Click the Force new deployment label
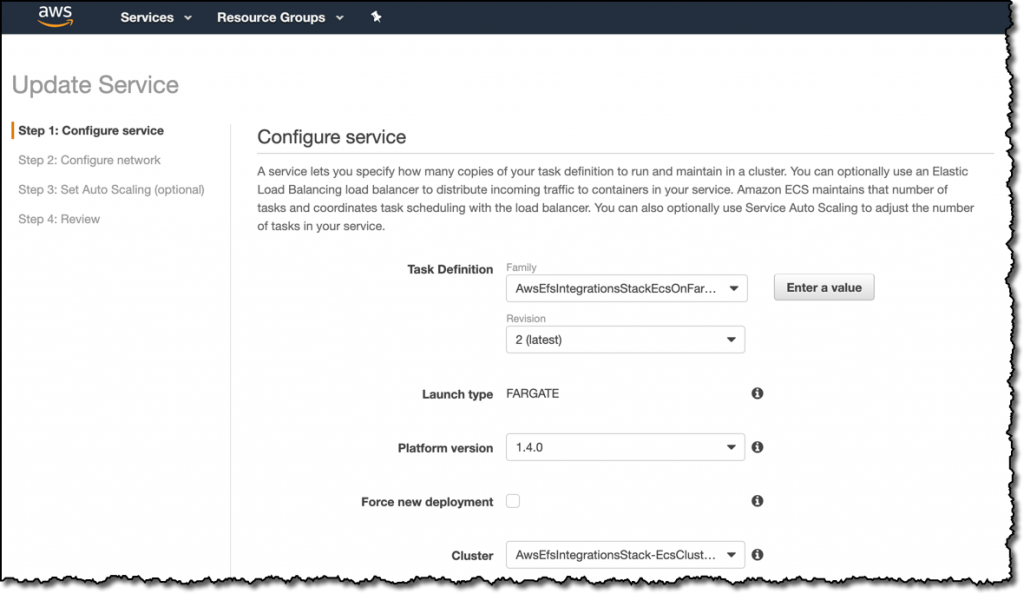The height and width of the screenshot is (594, 1024). tap(427, 502)
